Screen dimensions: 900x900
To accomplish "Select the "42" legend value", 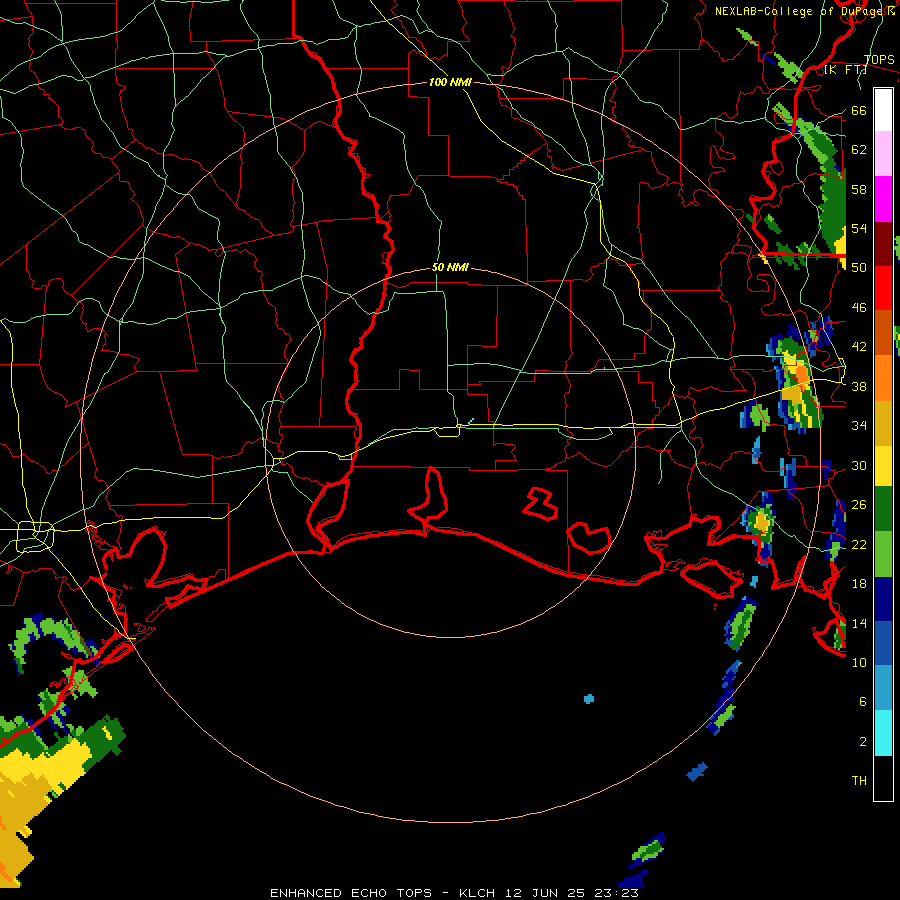I will point(859,346).
